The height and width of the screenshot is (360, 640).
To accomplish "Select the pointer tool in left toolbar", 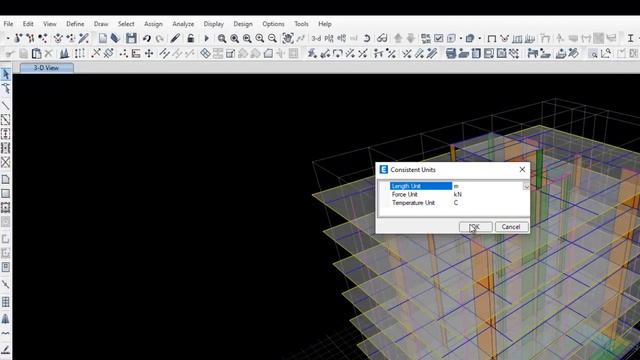I will pyautogui.click(x=6, y=74).
